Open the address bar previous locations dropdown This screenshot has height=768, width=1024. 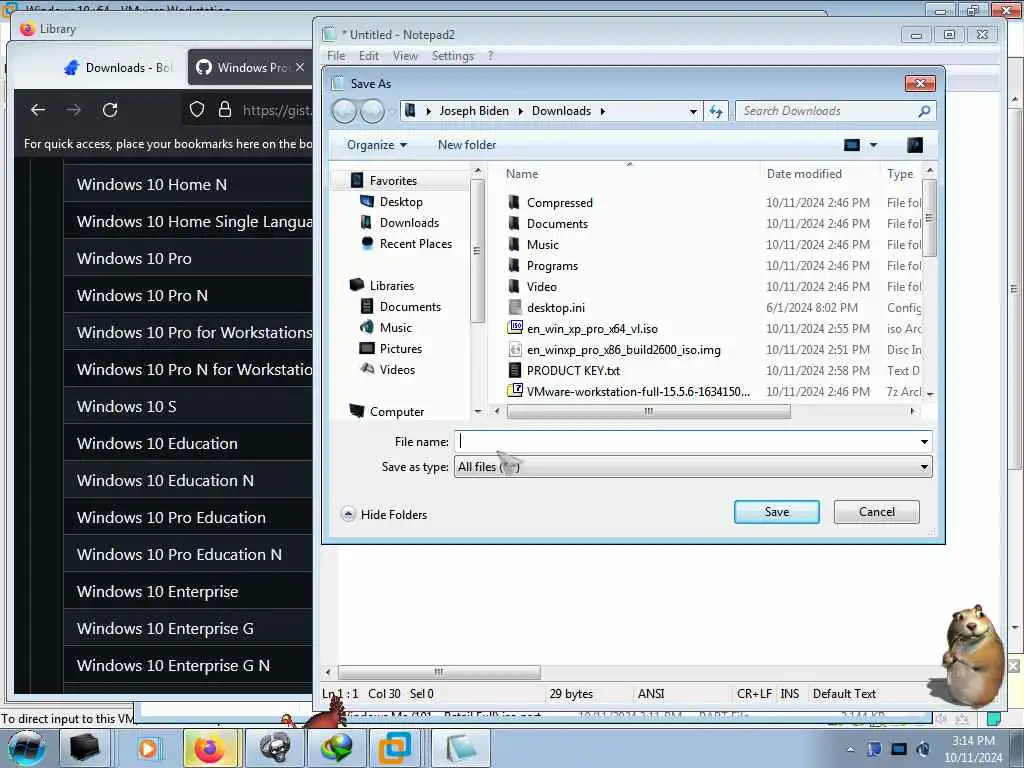693,111
